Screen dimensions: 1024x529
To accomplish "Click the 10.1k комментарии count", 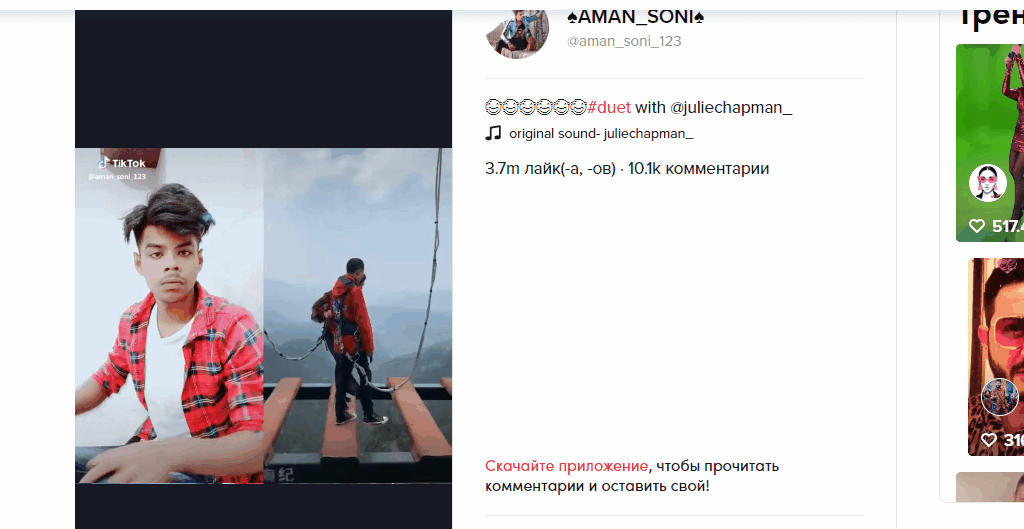I will point(699,168).
